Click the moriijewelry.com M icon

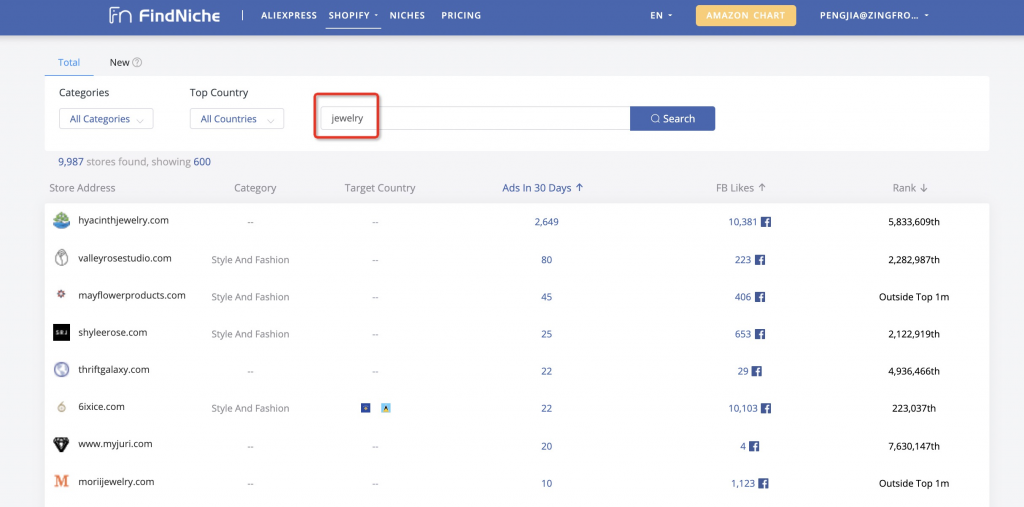[61, 482]
